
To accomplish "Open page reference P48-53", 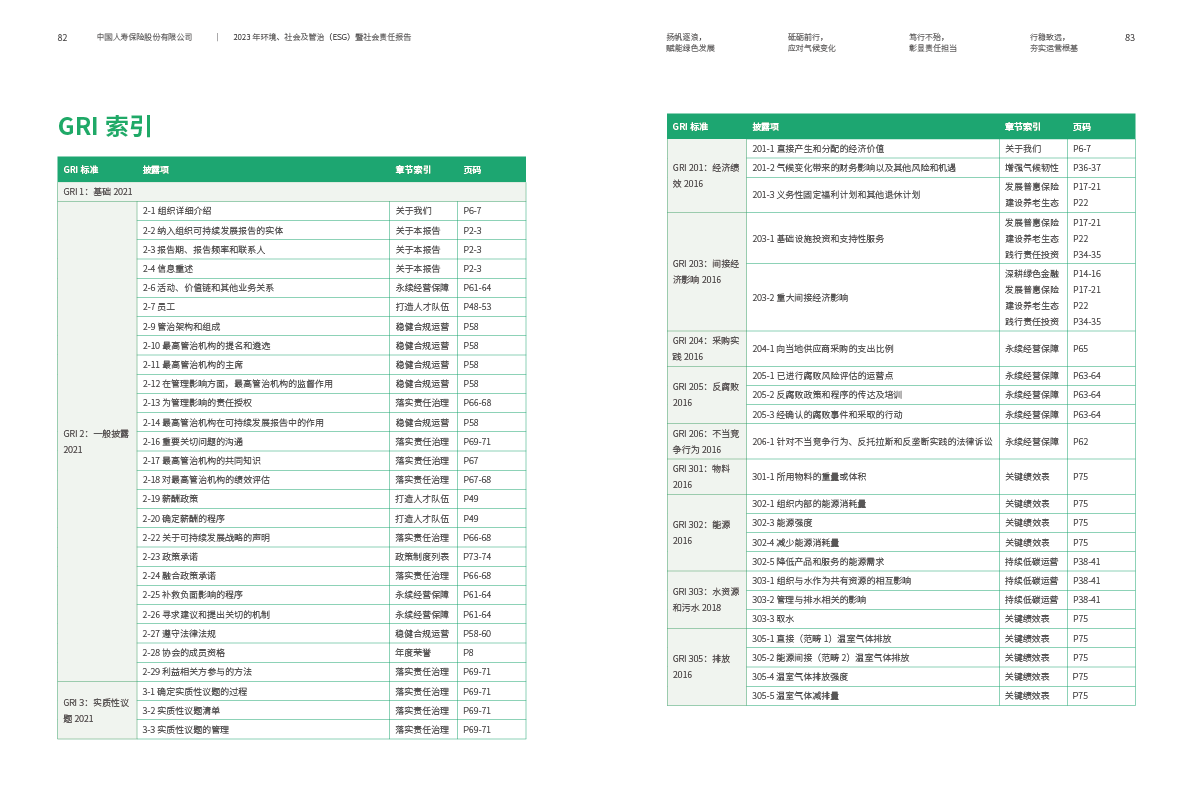I will (477, 307).
